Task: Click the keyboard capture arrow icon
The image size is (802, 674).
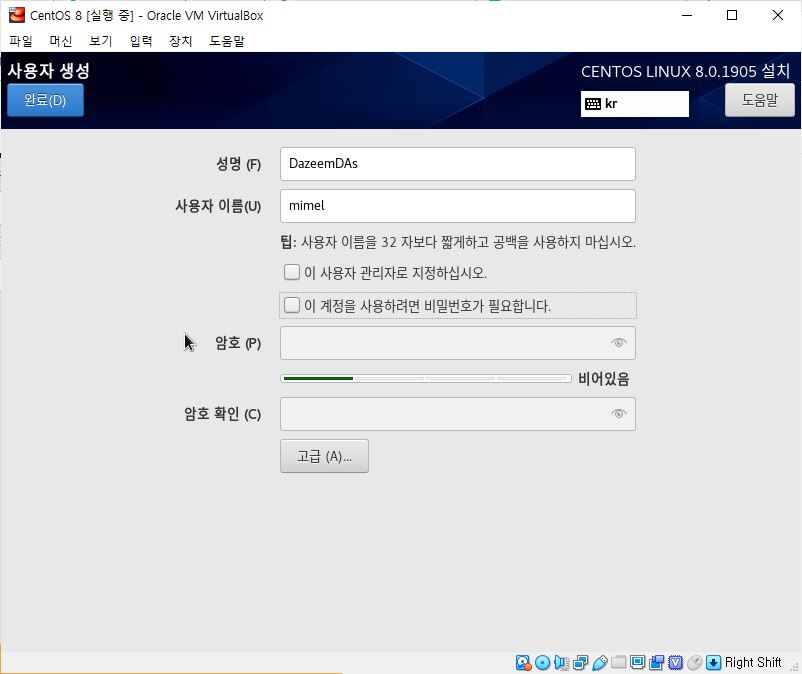Action: pyautogui.click(x=713, y=662)
